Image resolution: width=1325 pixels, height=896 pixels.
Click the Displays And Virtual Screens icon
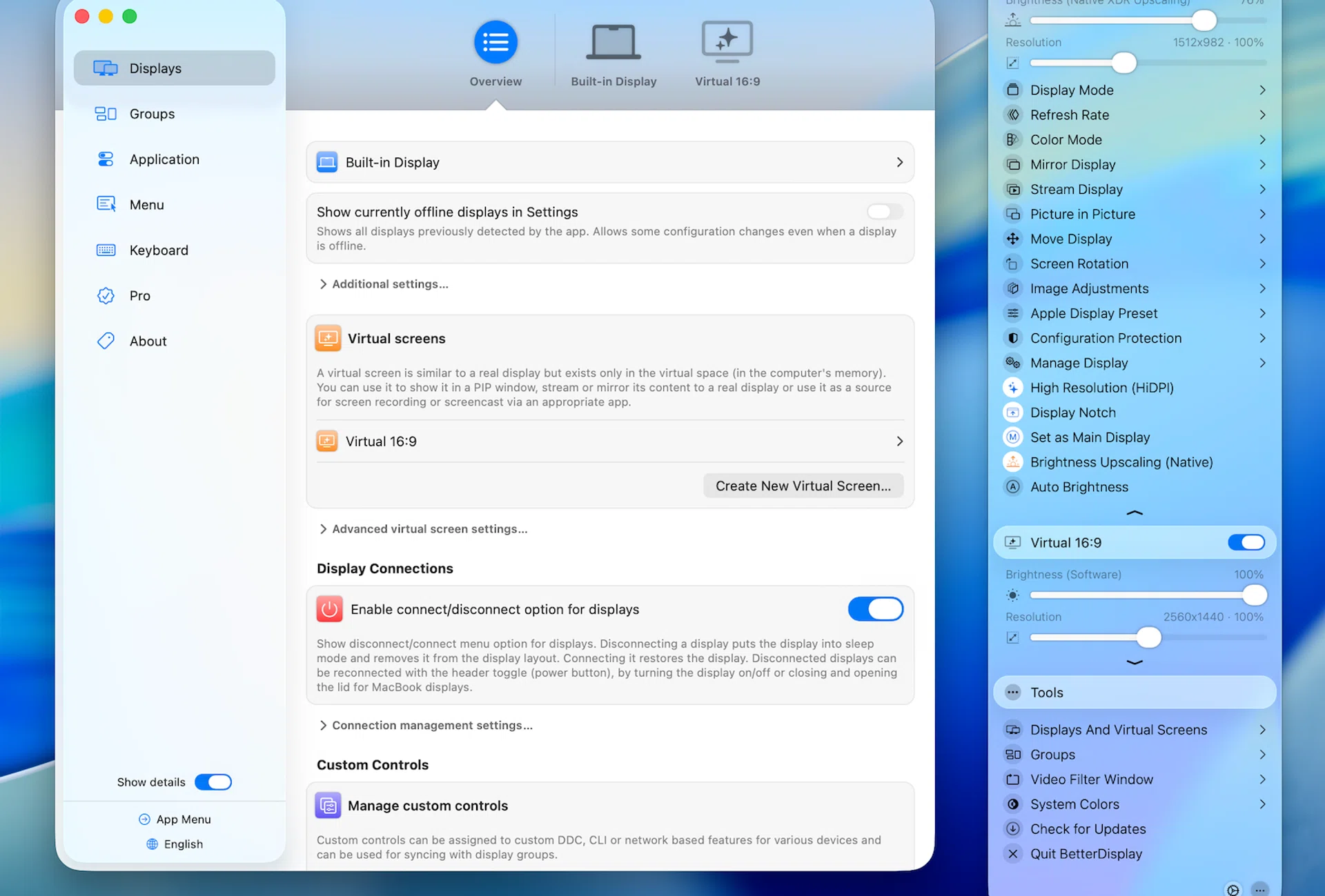(1012, 730)
